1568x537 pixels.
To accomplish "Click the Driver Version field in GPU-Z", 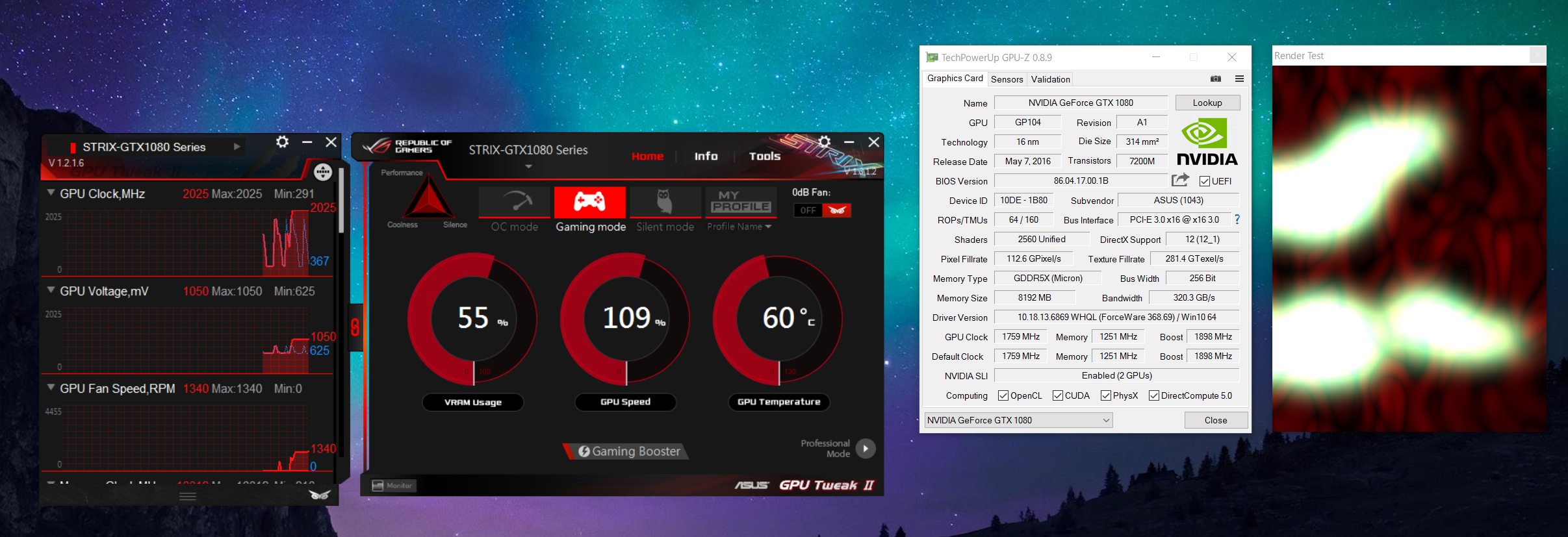I will (1116, 317).
